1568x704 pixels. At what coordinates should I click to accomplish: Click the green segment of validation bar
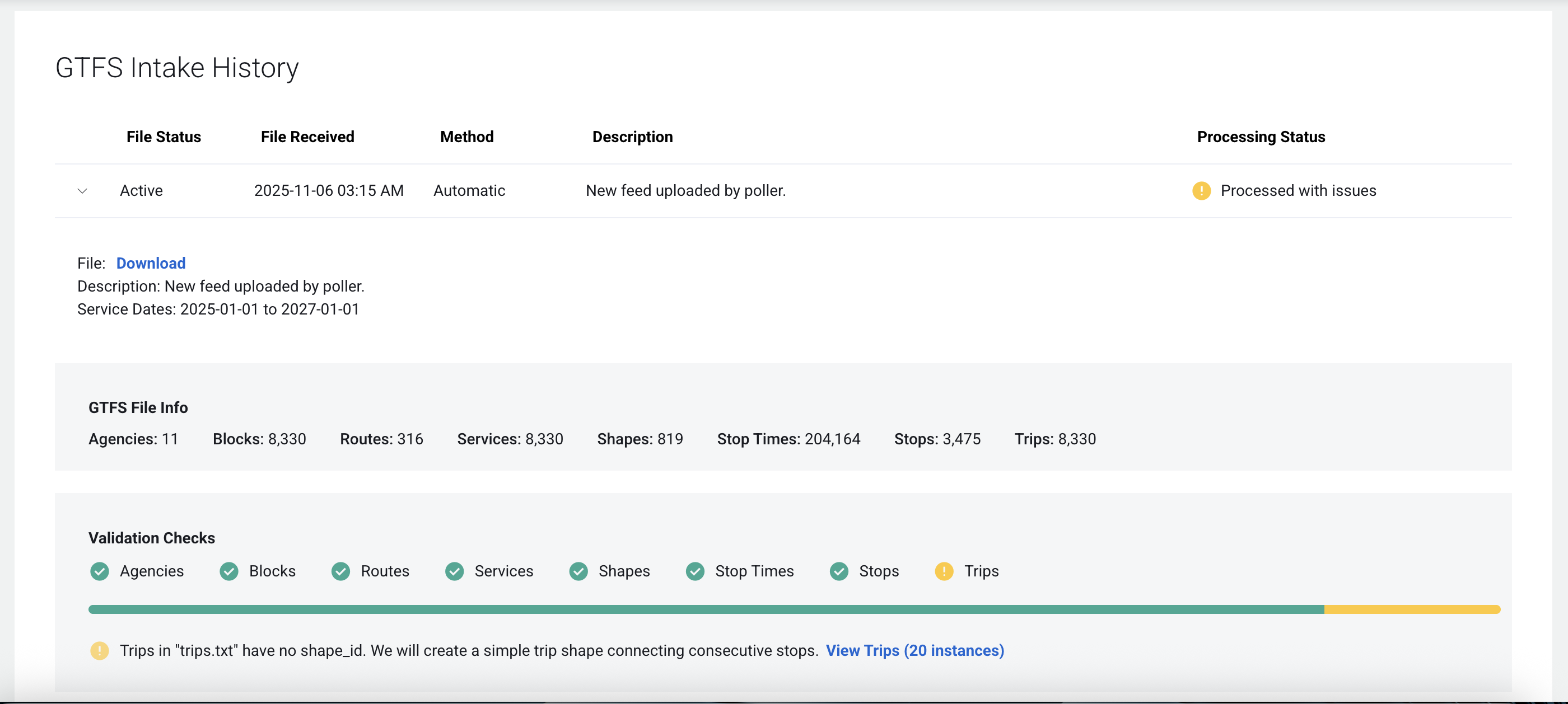[x=706, y=609]
